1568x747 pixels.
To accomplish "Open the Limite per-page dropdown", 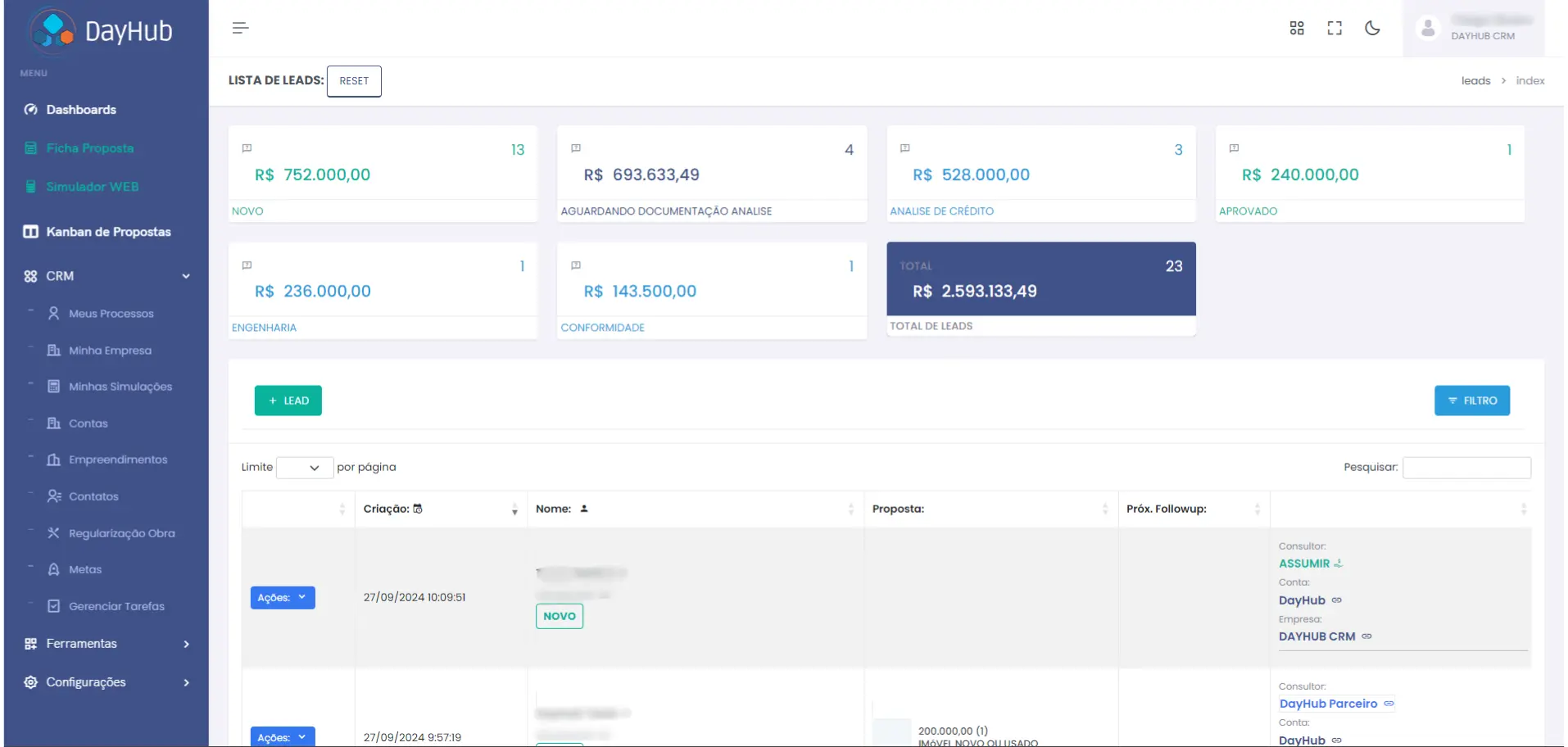I will coord(305,468).
